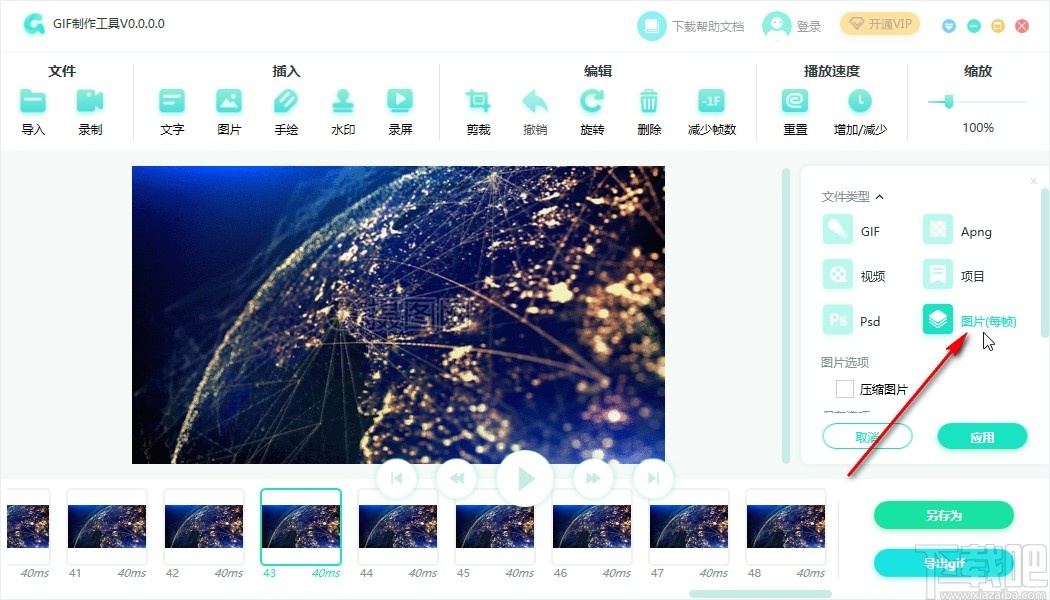Select frame 45 thumbnail
Image resolution: width=1050 pixels, height=600 pixels.
tap(495, 526)
